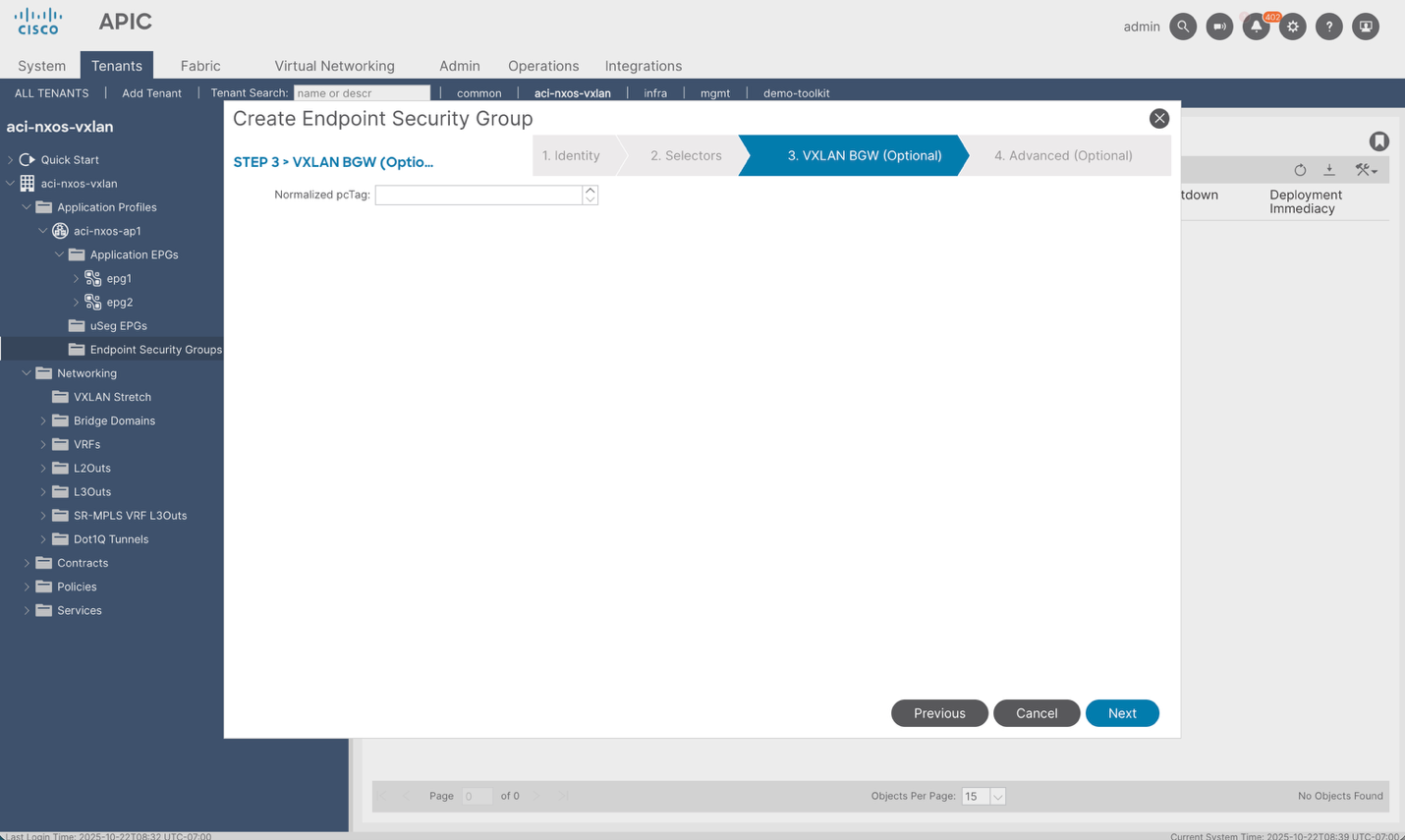1405x840 pixels.
Task: Open the announcements megaphone icon
Action: click(1219, 27)
